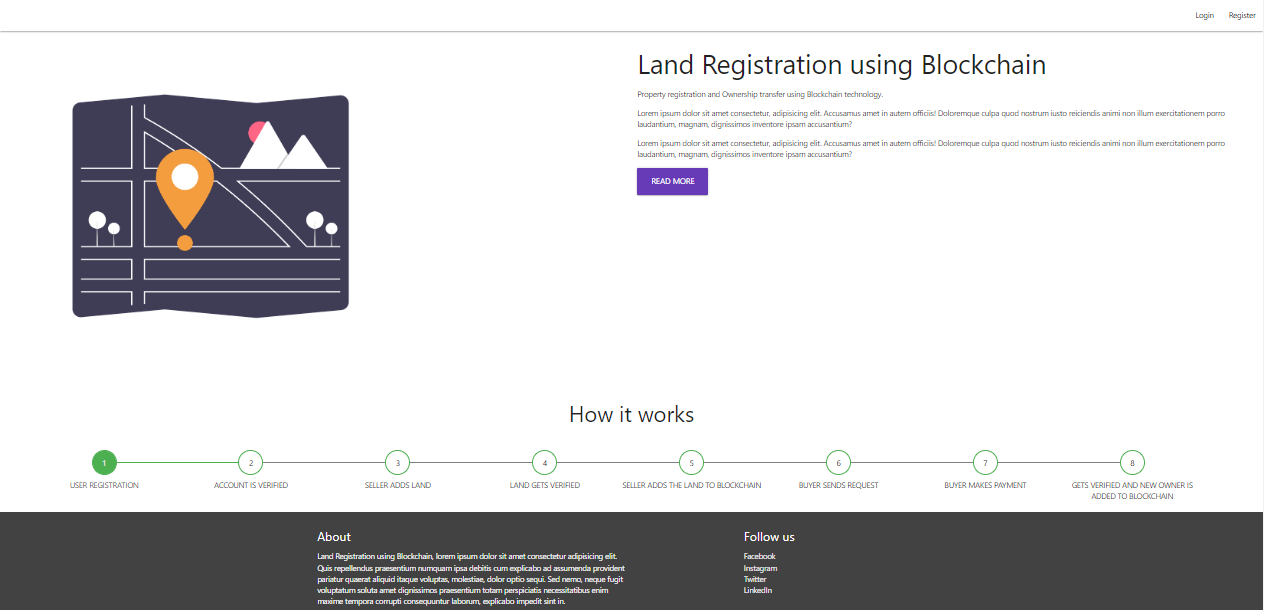Open the Twitter footer link
1264x610 pixels.
[755, 579]
